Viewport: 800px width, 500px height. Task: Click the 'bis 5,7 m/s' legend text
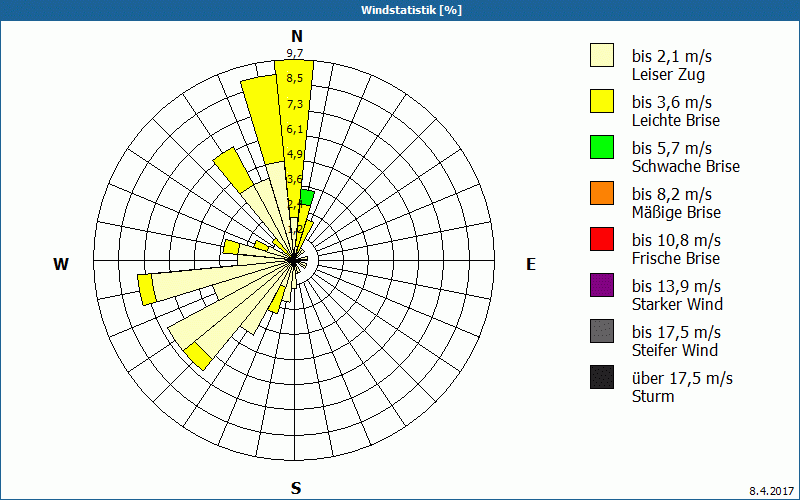click(671, 147)
